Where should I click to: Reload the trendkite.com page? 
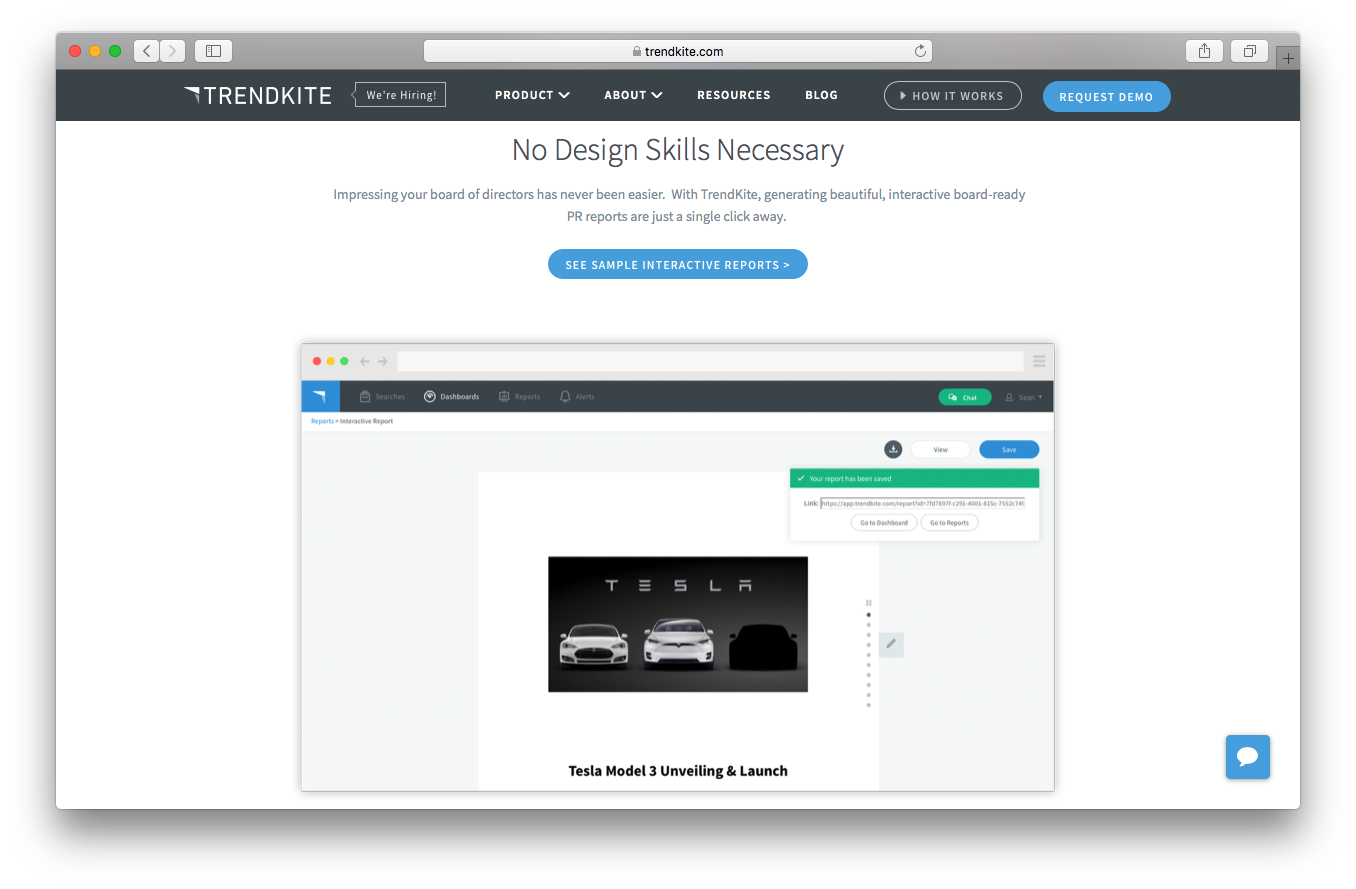click(x=920, y=51)
